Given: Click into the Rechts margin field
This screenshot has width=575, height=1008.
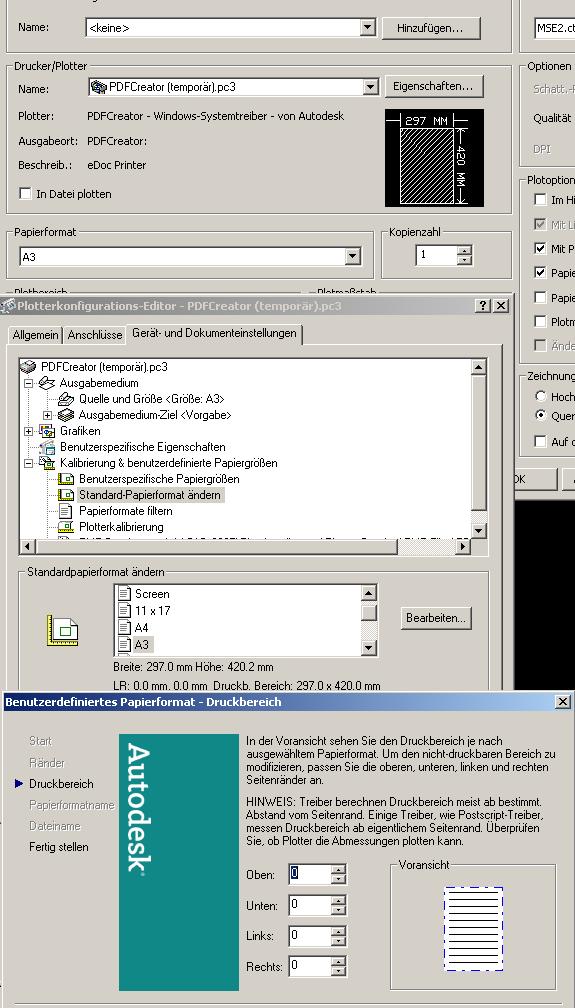Looking at the screenshot, I should (x=310, y=966).
